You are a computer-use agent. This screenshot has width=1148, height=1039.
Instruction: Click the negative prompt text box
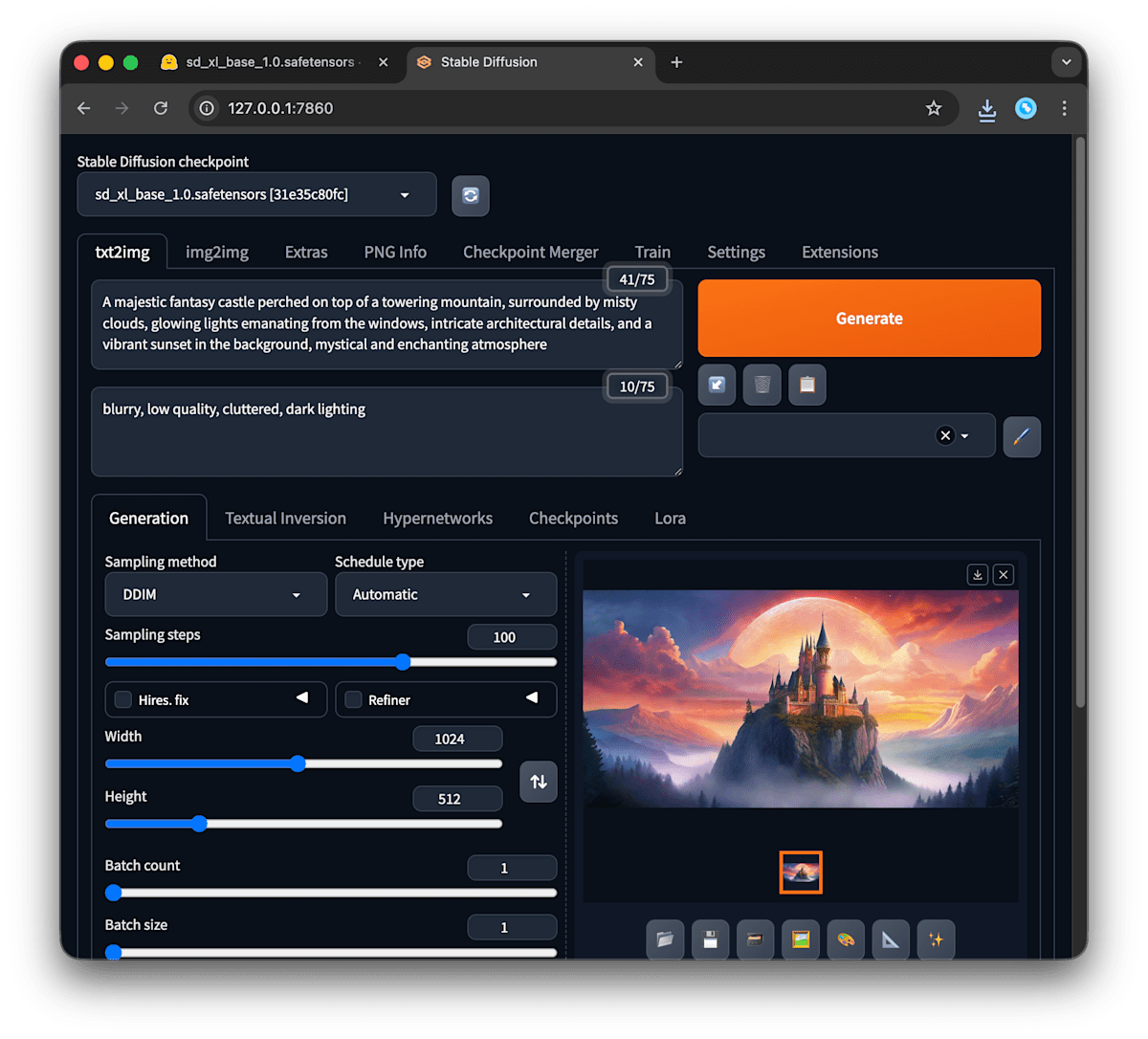click(x=386, y=431)
